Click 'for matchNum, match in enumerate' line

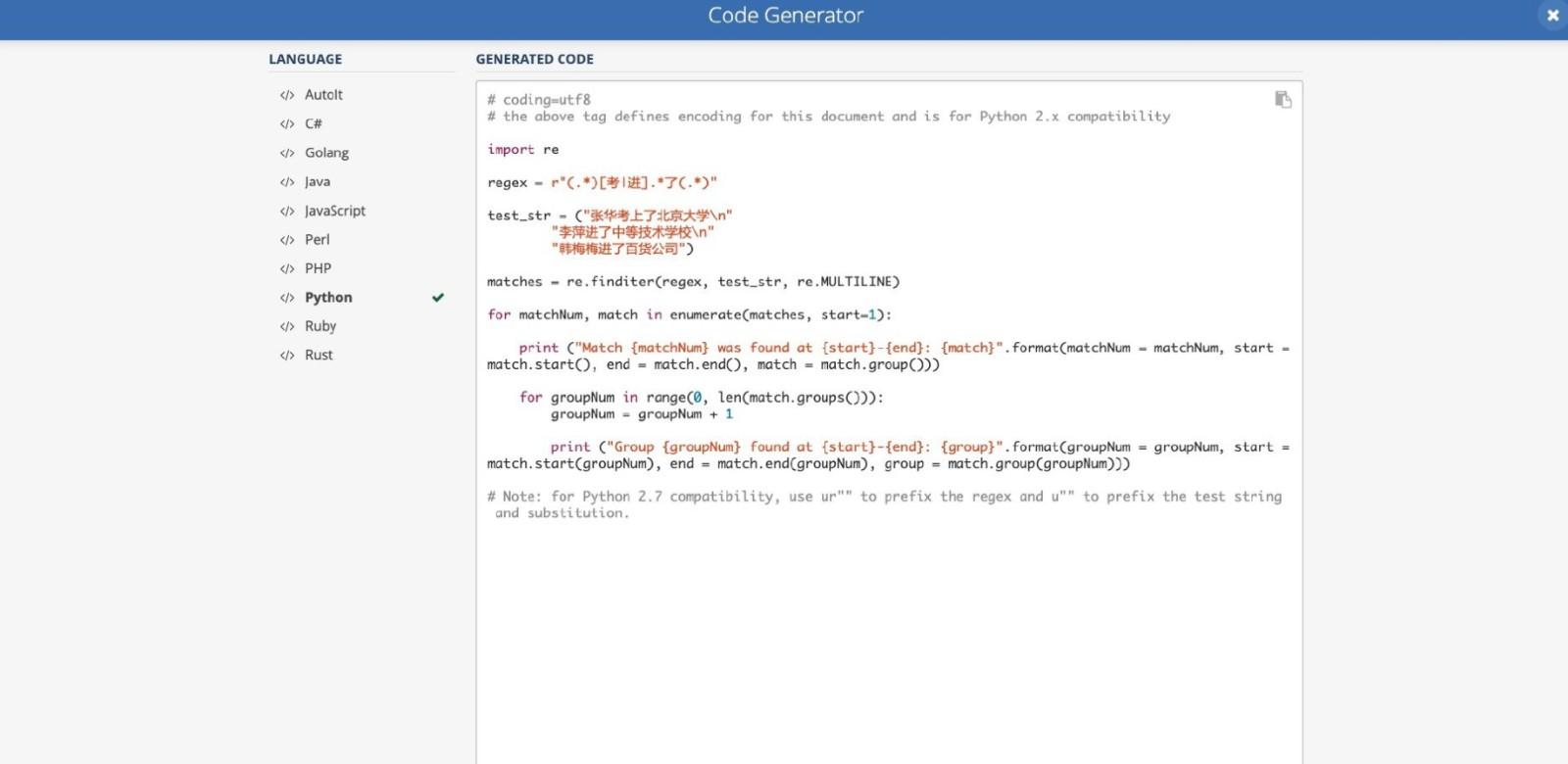[689, 315]
